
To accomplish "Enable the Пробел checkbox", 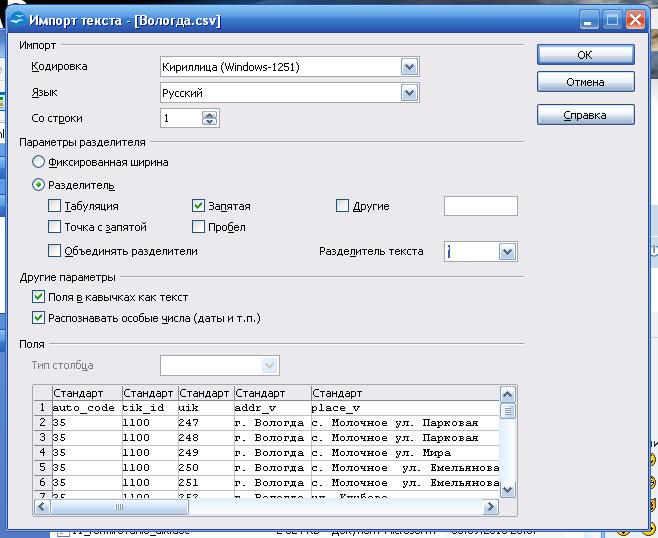I will click(x=198, y=227).
